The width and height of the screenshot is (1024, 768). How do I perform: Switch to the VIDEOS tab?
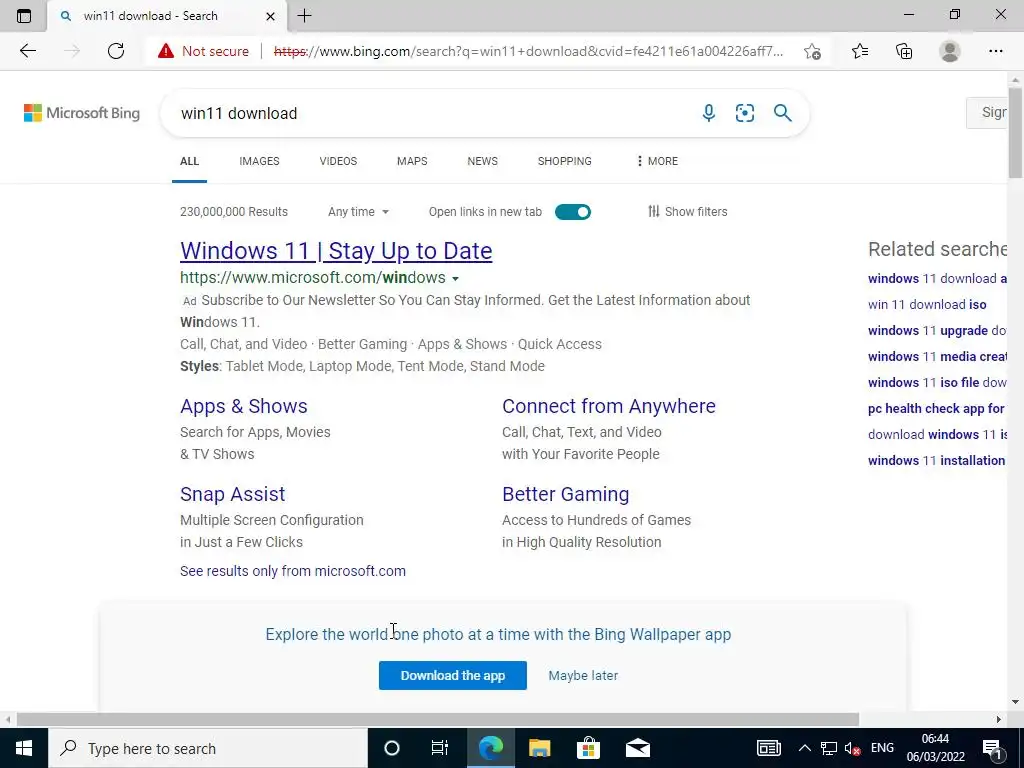pos(338,161)
